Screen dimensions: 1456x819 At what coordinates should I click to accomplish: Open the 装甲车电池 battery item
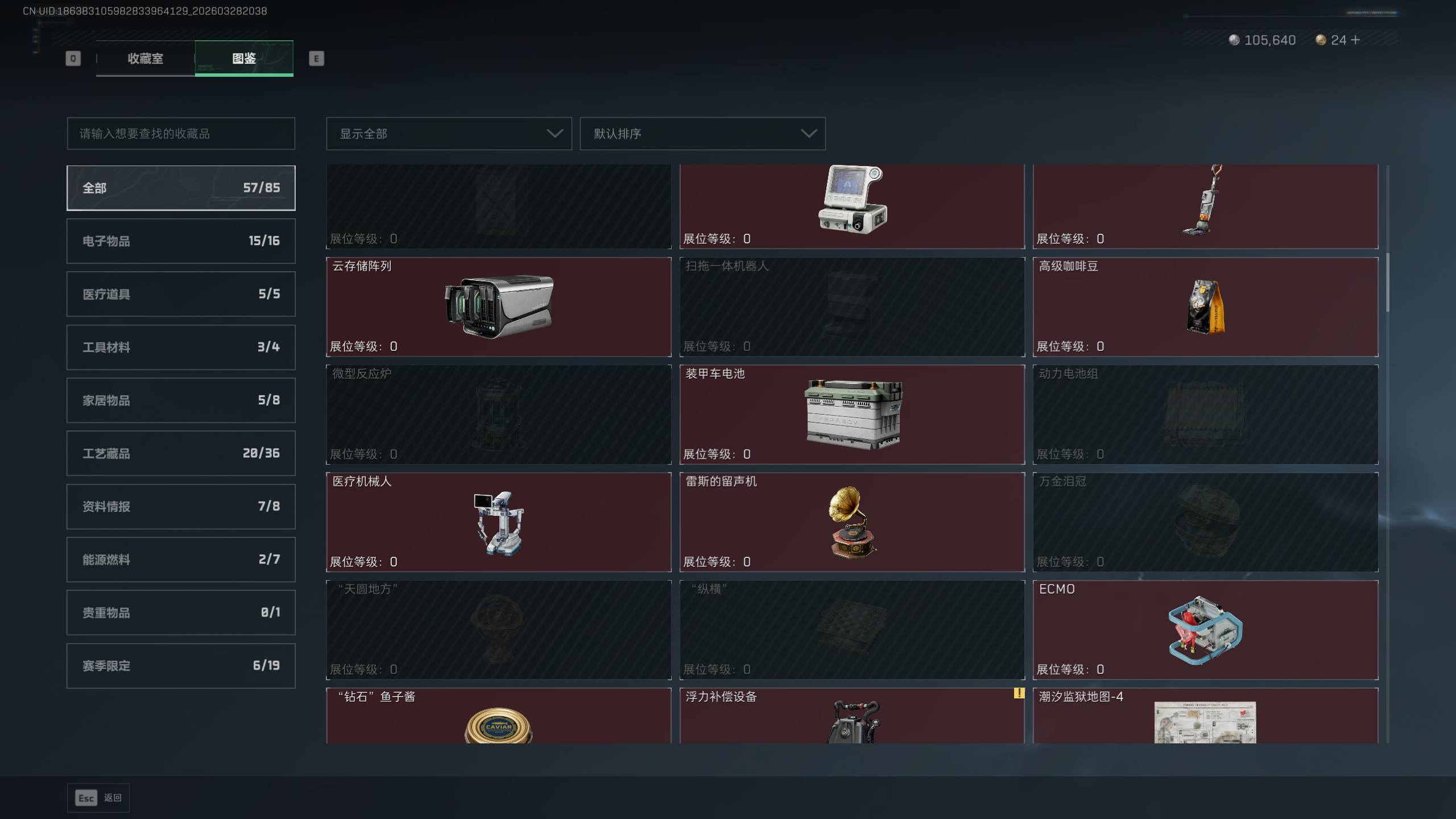852,415
